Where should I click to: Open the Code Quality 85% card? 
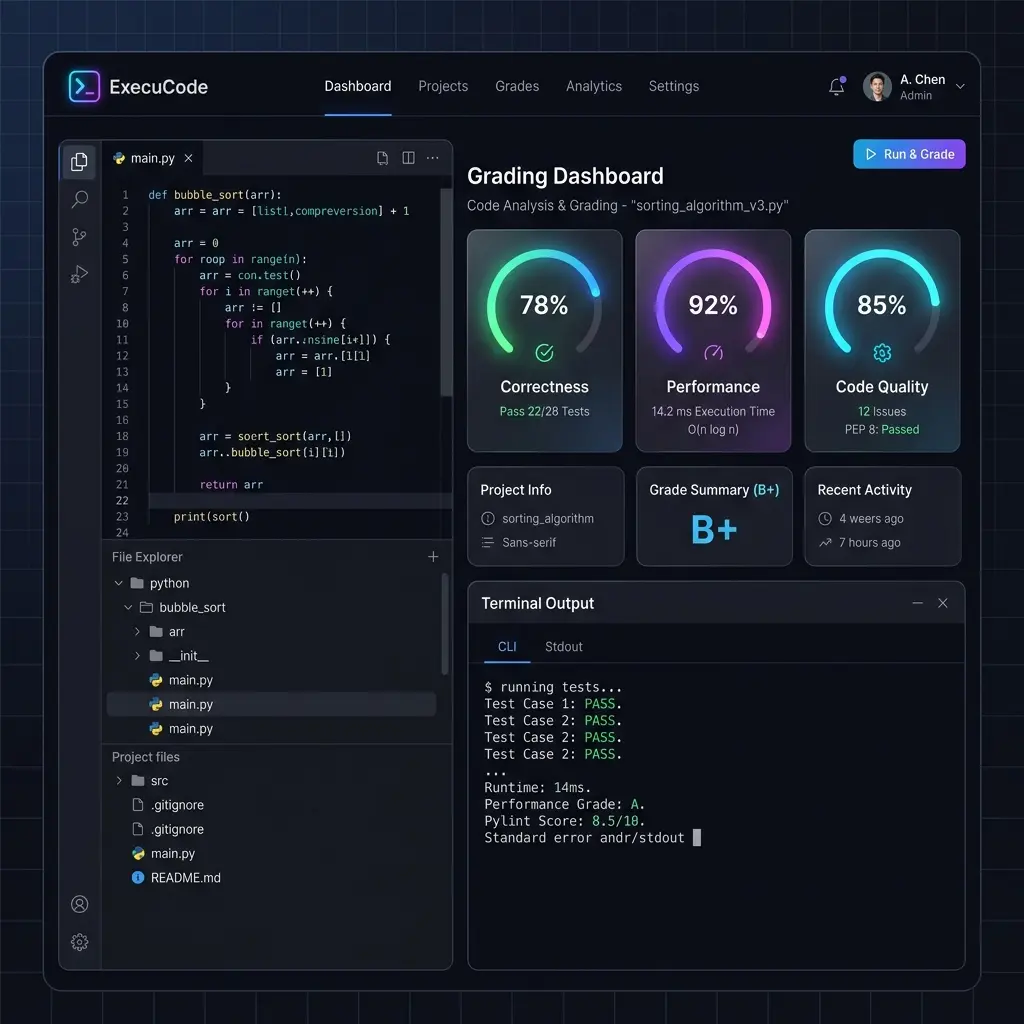click(x=882, y=340)
